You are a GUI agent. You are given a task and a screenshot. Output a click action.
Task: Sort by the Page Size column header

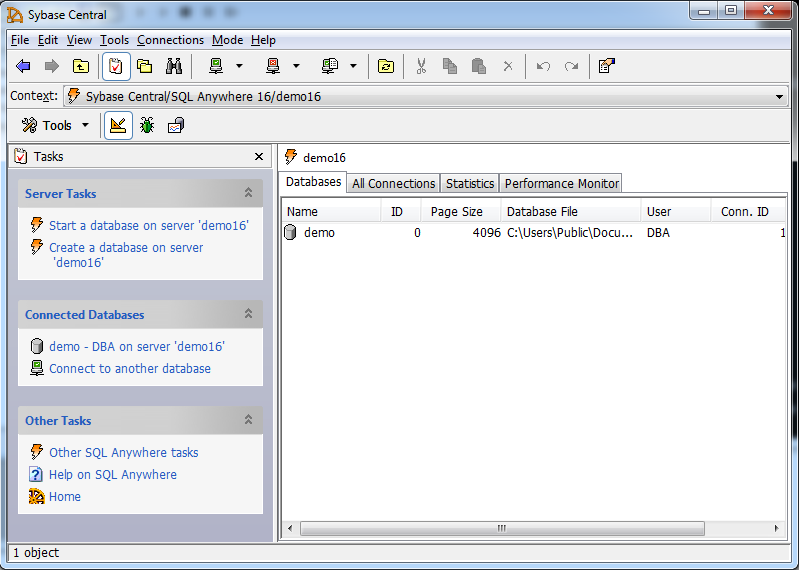tap(461, 211)
